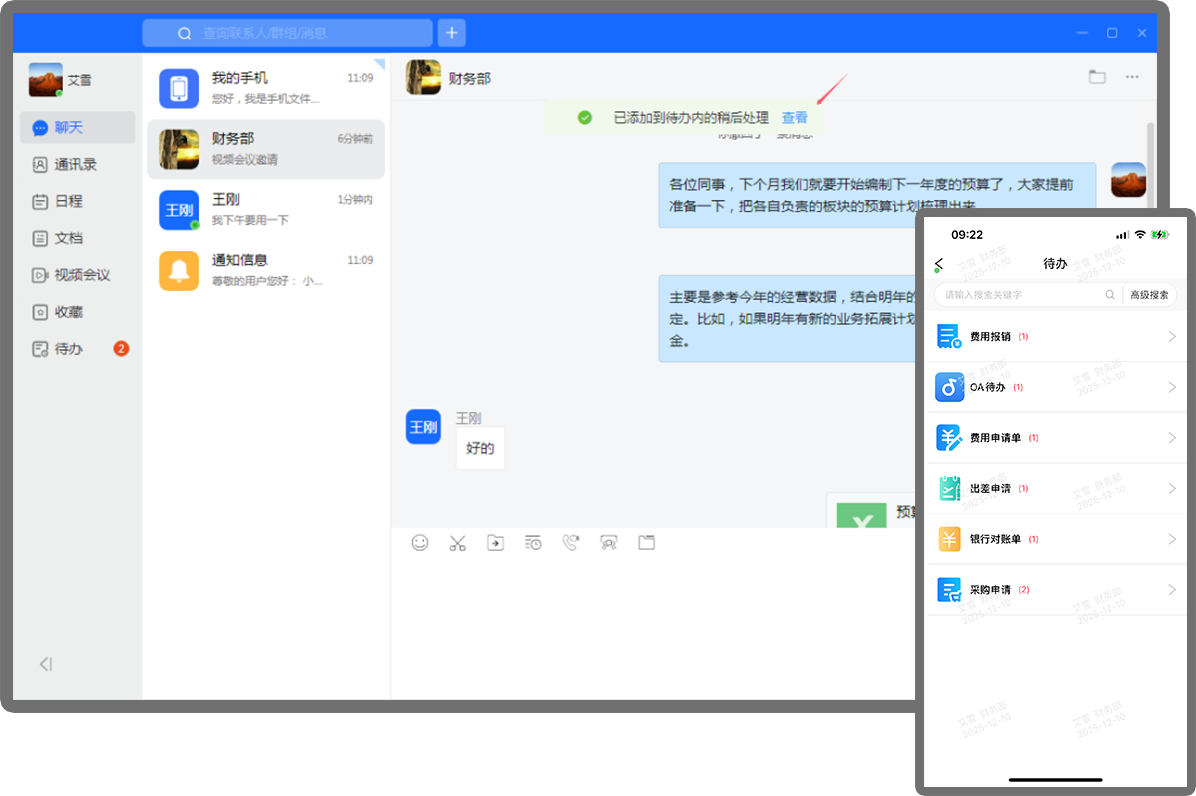Click the last folder icon in message toolbar
This screenshot has height=796, width=1196.
pyautogui.click(x=647, y=543)
